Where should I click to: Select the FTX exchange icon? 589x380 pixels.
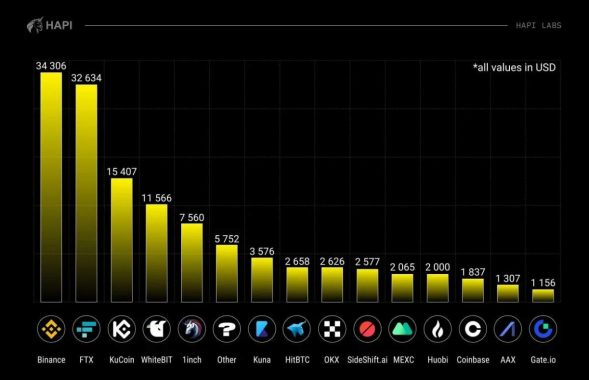pyautogui.click(x=86, y=329)
